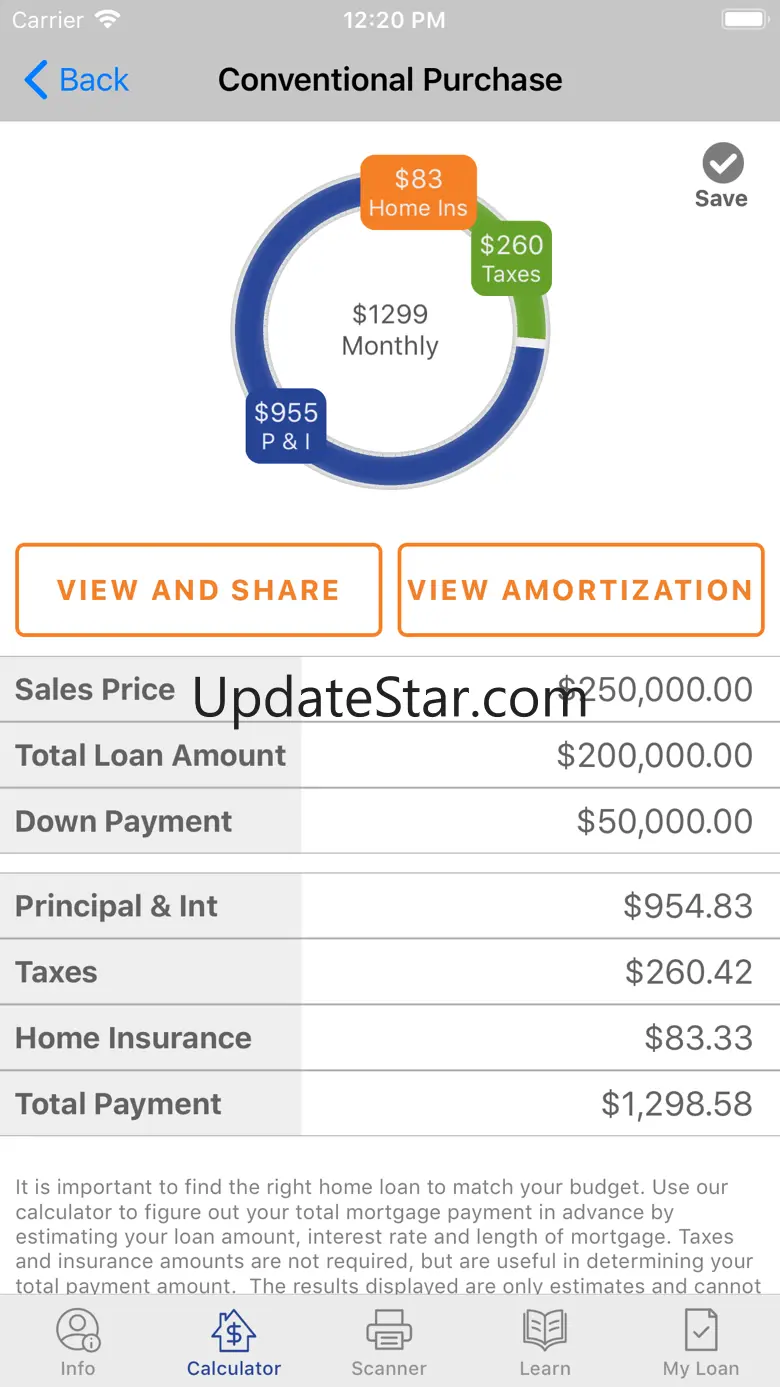Tap the Learn book icon

[545, 1331]
